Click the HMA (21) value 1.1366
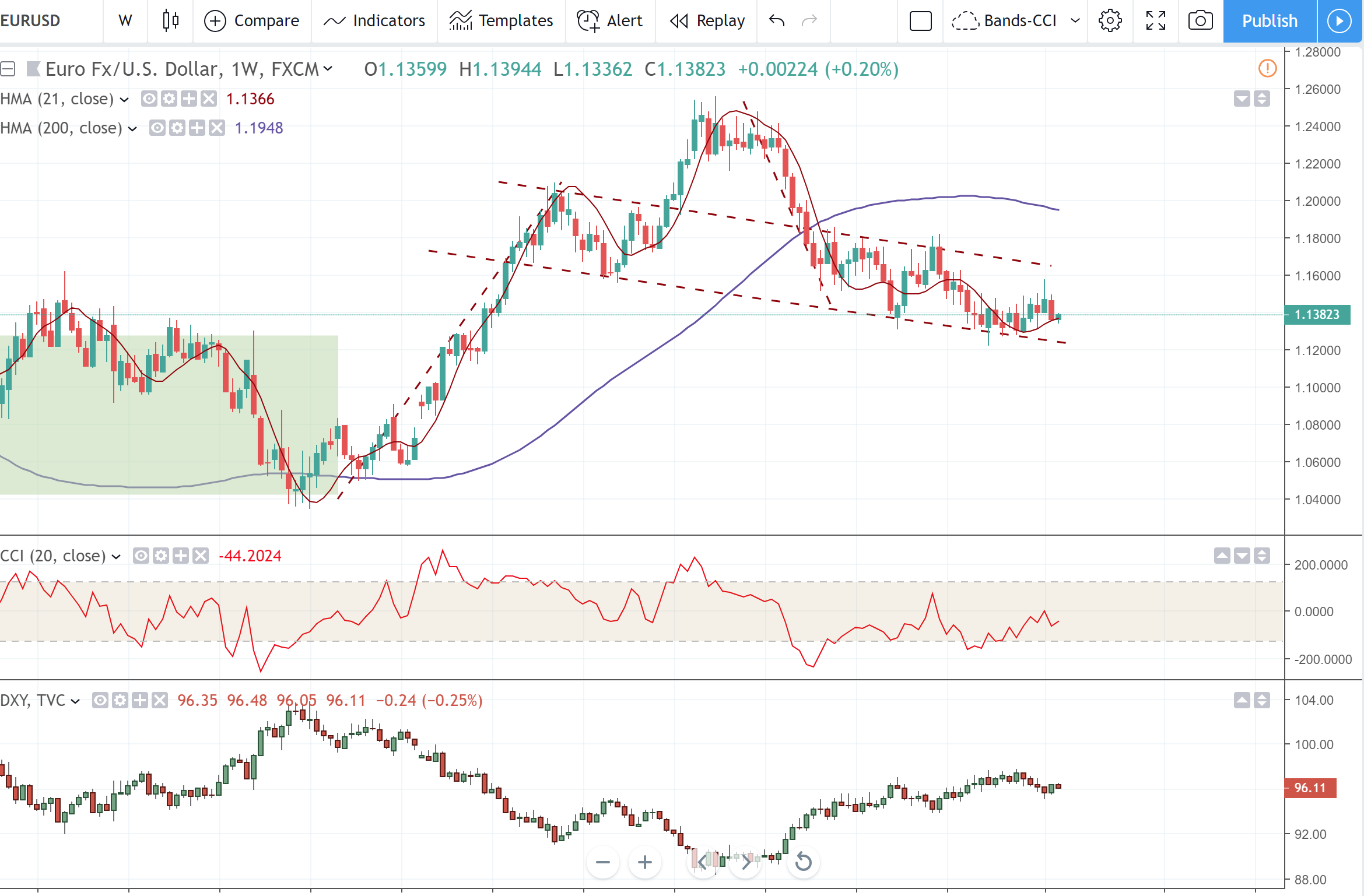The image size is (1364, 896). [250, 99]
